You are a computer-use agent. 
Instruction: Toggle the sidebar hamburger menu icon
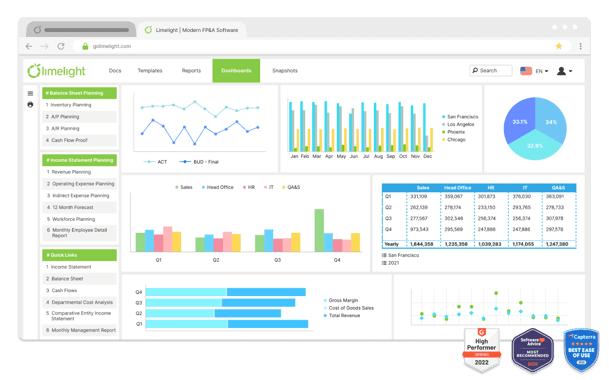(x=30, y=93)
